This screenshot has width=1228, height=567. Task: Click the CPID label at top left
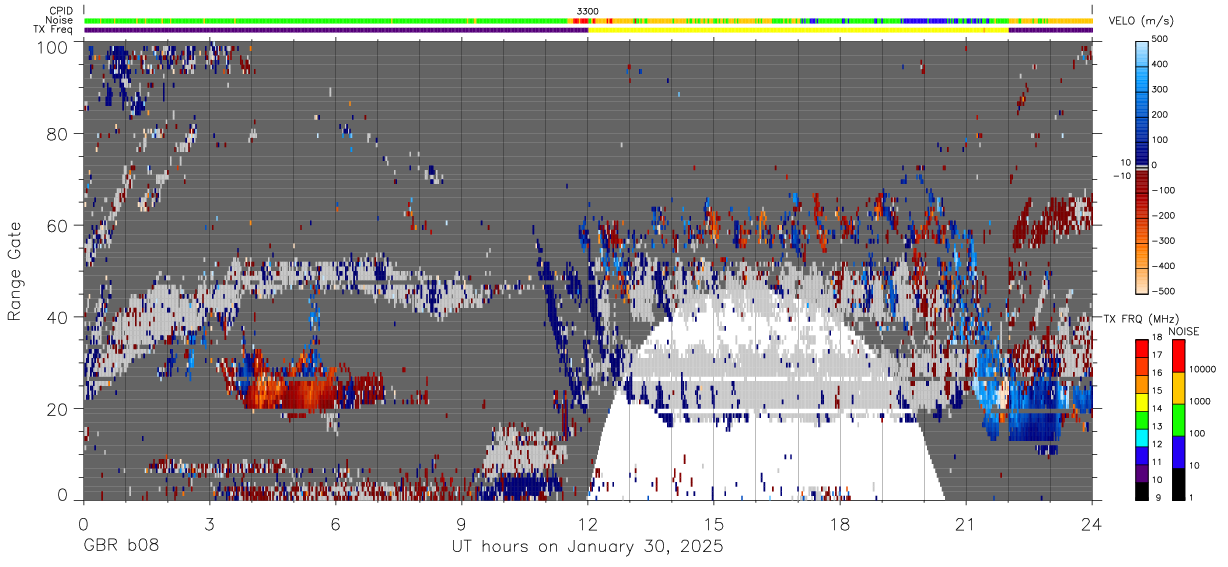(x=61, y=11)
